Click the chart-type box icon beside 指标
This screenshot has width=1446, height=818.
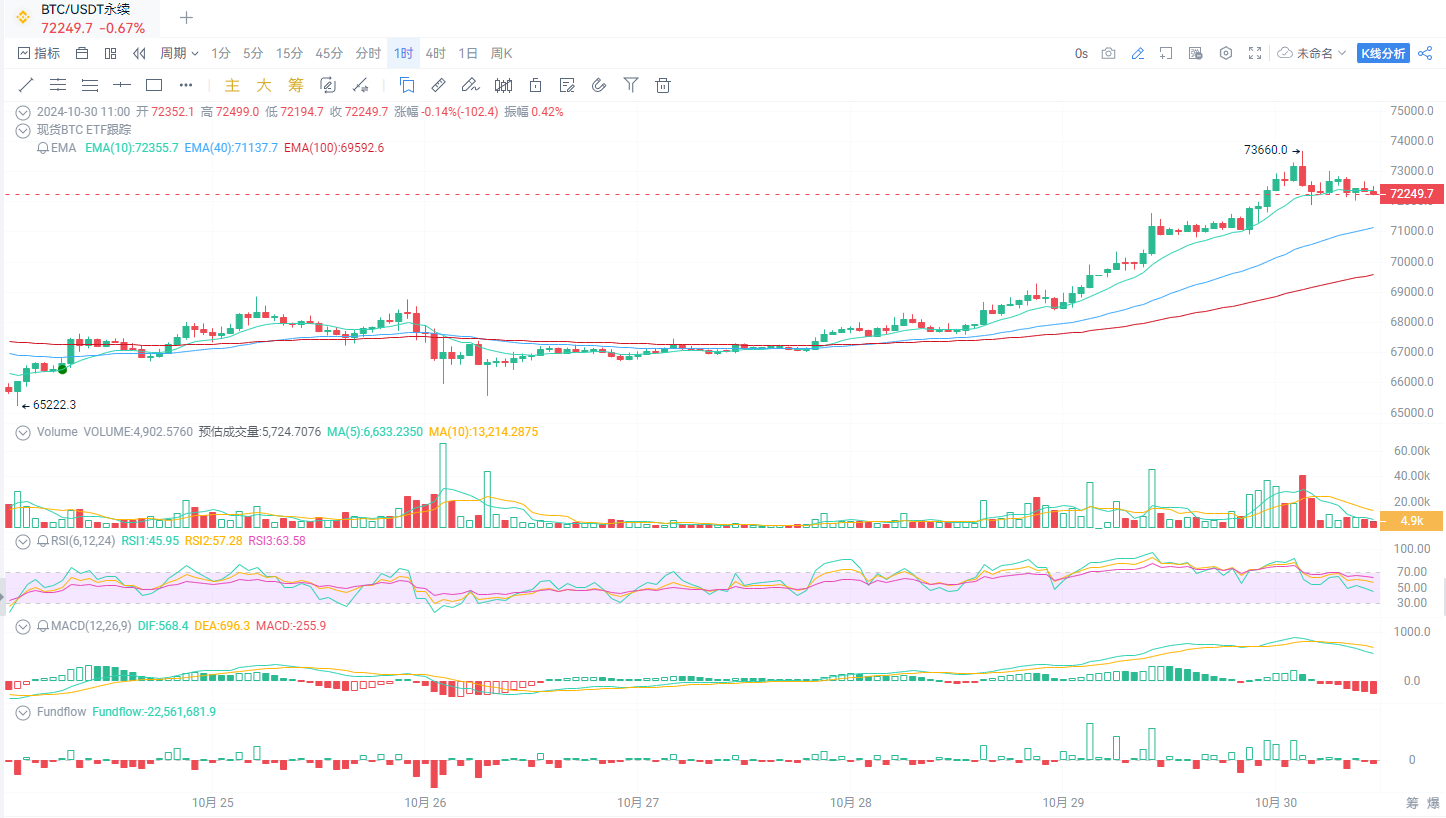click(x=82, y=53)
